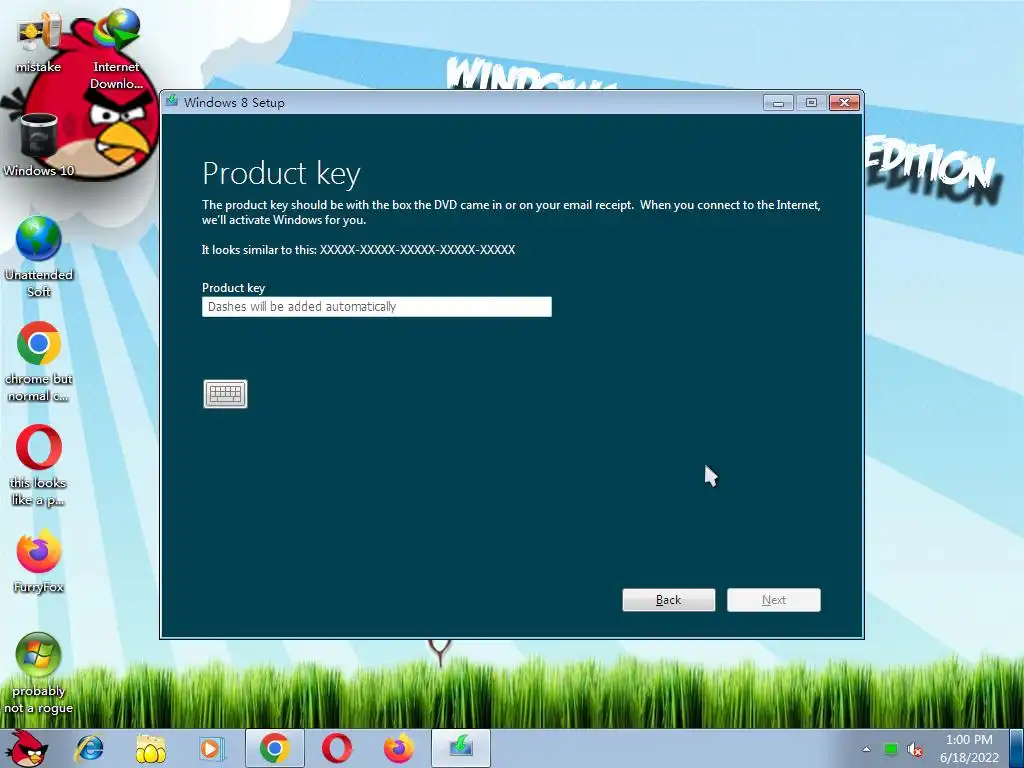The width and height of the screenshot is (1024, 768).
Task: Click the Windows 8 Setup title icon
Action: tap(172, 101)
